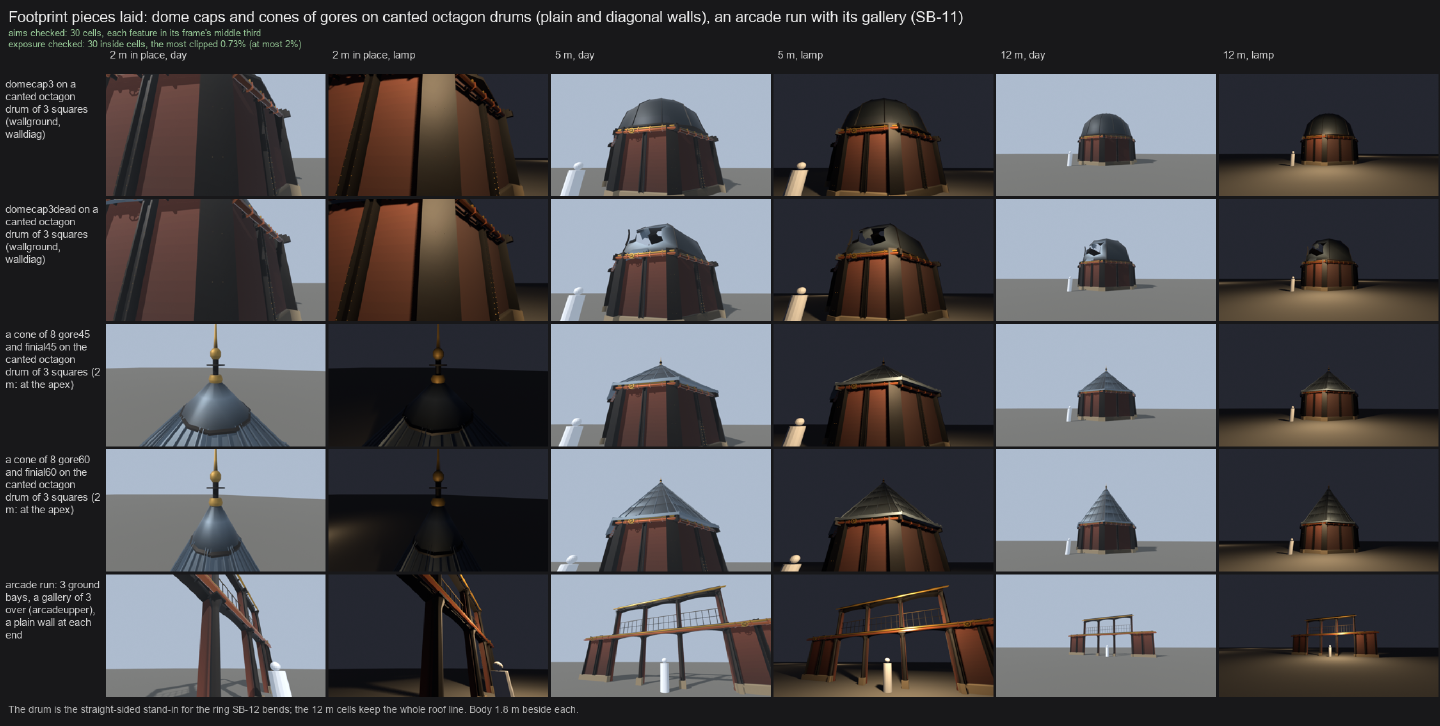Viewport: 1440px width, 726px height.
Task: Choose arcade run render at 12 m, day
Action: [1106, 635]
